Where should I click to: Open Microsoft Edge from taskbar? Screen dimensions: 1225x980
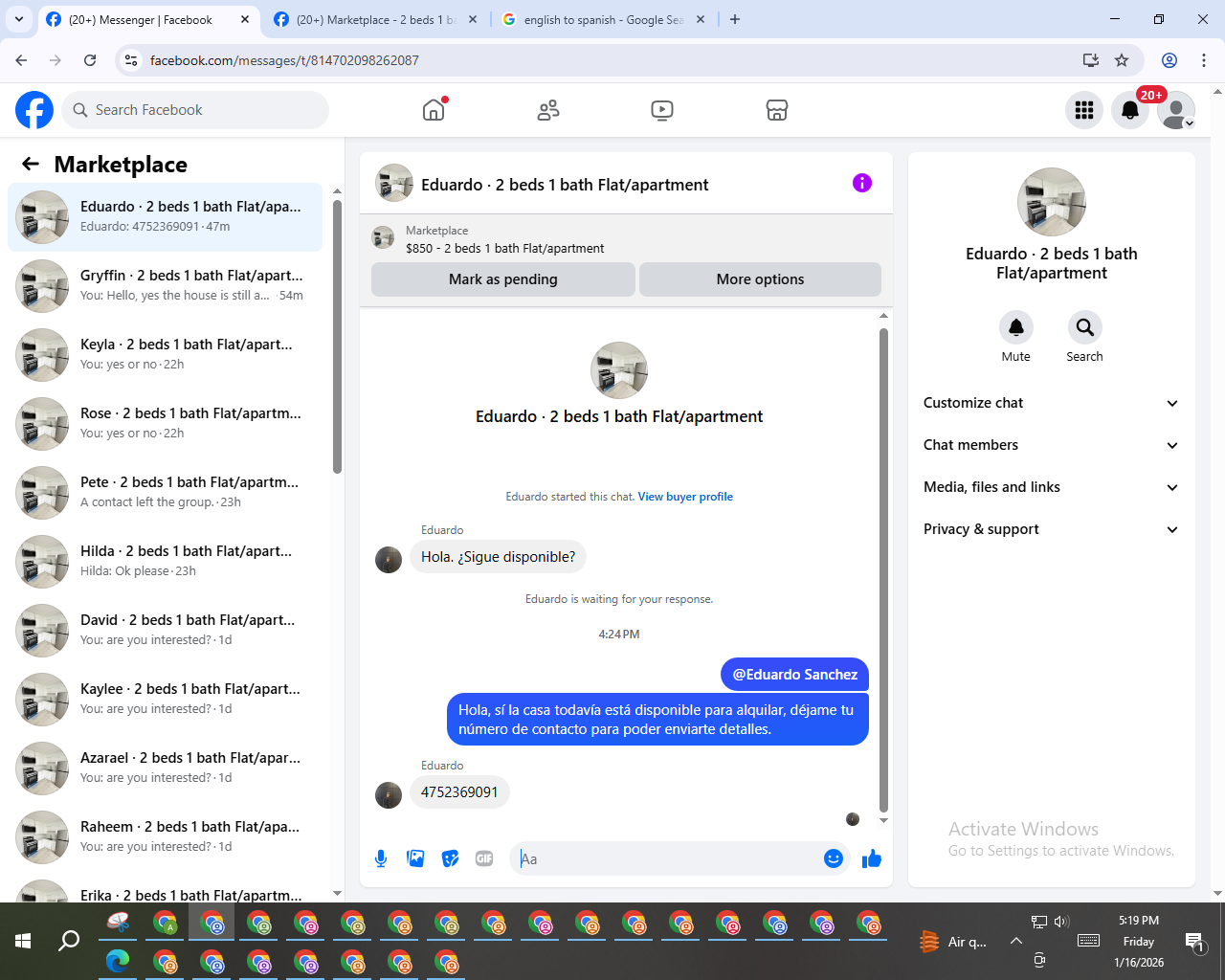(x=118, y=961)
